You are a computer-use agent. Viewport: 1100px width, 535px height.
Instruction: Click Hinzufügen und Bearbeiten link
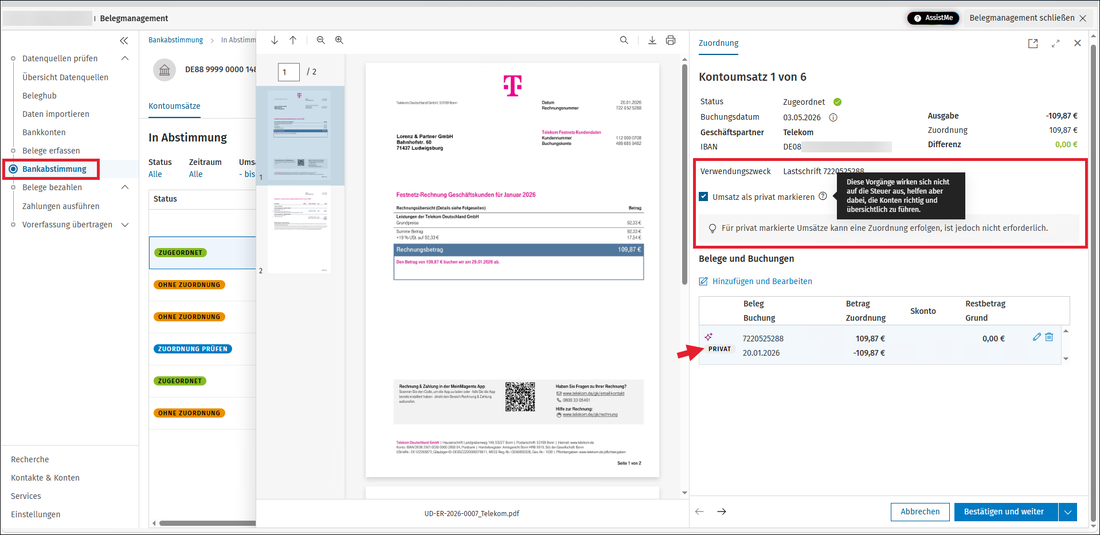pos(756,281)
